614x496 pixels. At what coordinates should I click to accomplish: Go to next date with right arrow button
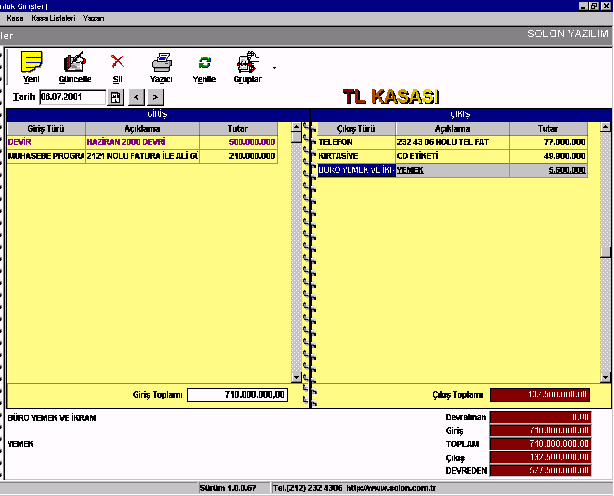coord(155,97)
